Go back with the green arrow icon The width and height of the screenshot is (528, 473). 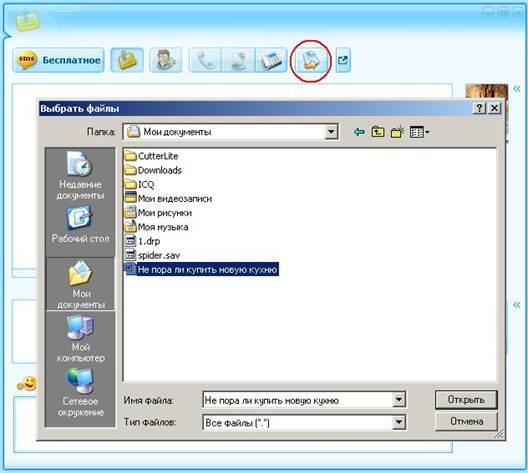tap(359, 132)
